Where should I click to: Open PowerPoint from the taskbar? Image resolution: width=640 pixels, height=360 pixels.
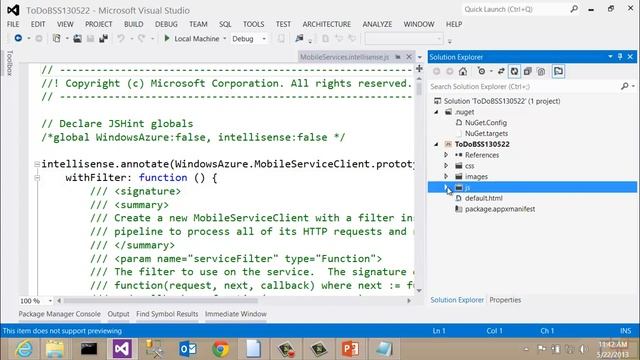(x=351, y=349)
